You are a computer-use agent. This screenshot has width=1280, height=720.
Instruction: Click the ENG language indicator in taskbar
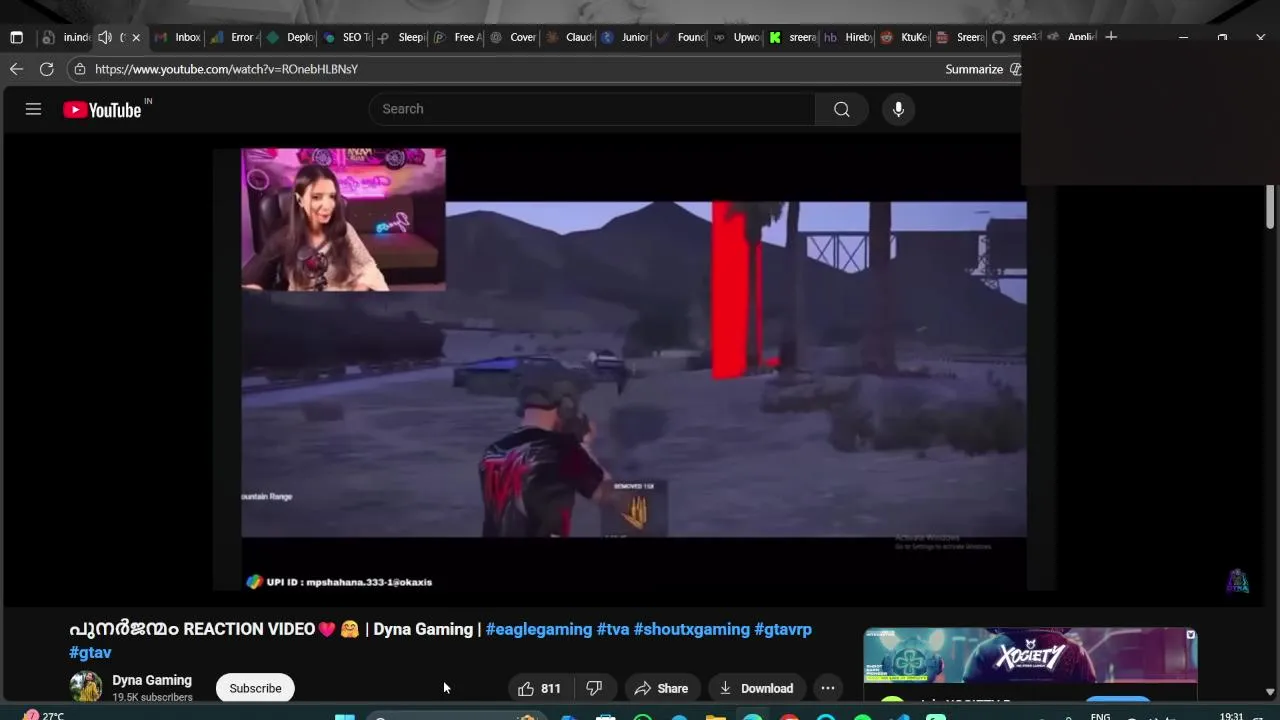point(1100,716)
